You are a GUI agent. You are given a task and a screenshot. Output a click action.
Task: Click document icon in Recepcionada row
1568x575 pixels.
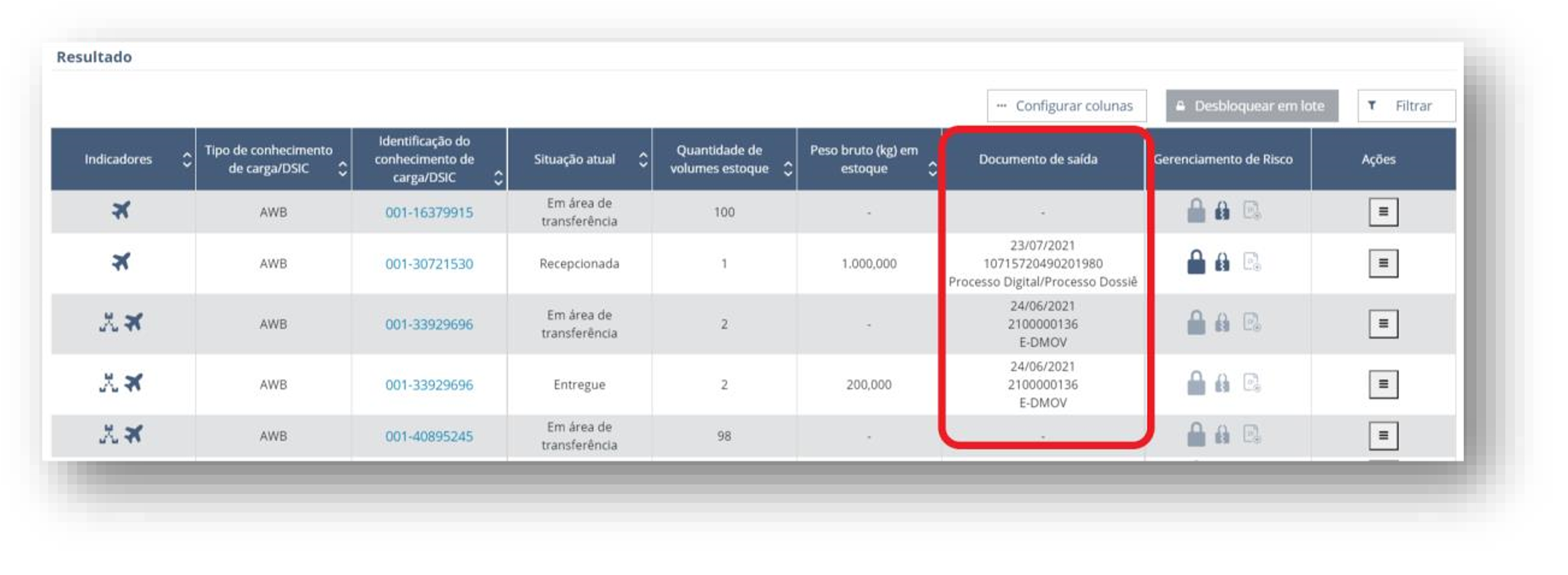[1252, 262]
